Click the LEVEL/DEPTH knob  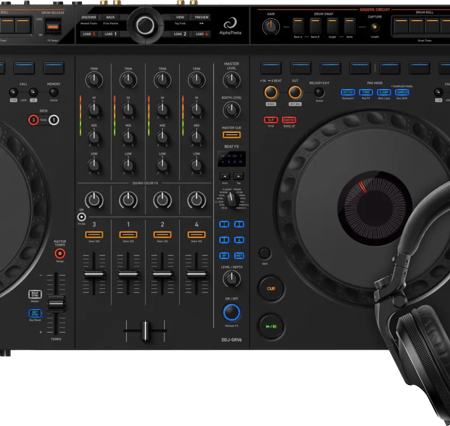pos(231,279)
